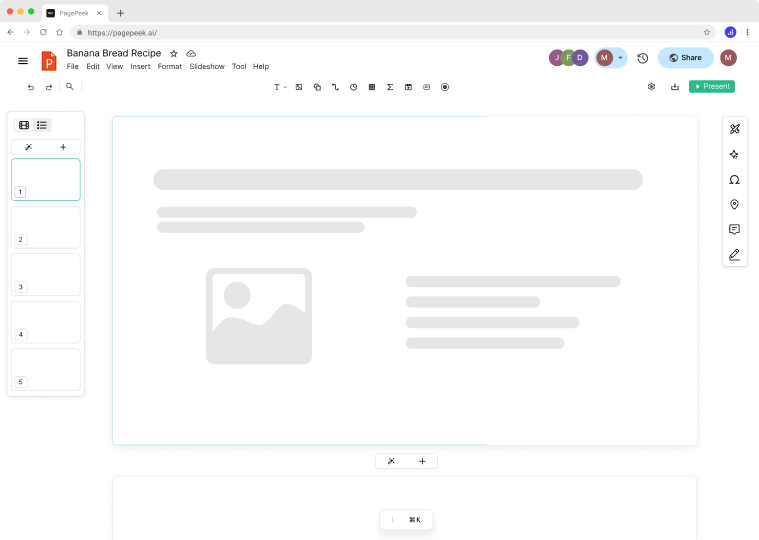759x540 pixels.
Task: Insert a pie chart
Action: coord(354,87)
